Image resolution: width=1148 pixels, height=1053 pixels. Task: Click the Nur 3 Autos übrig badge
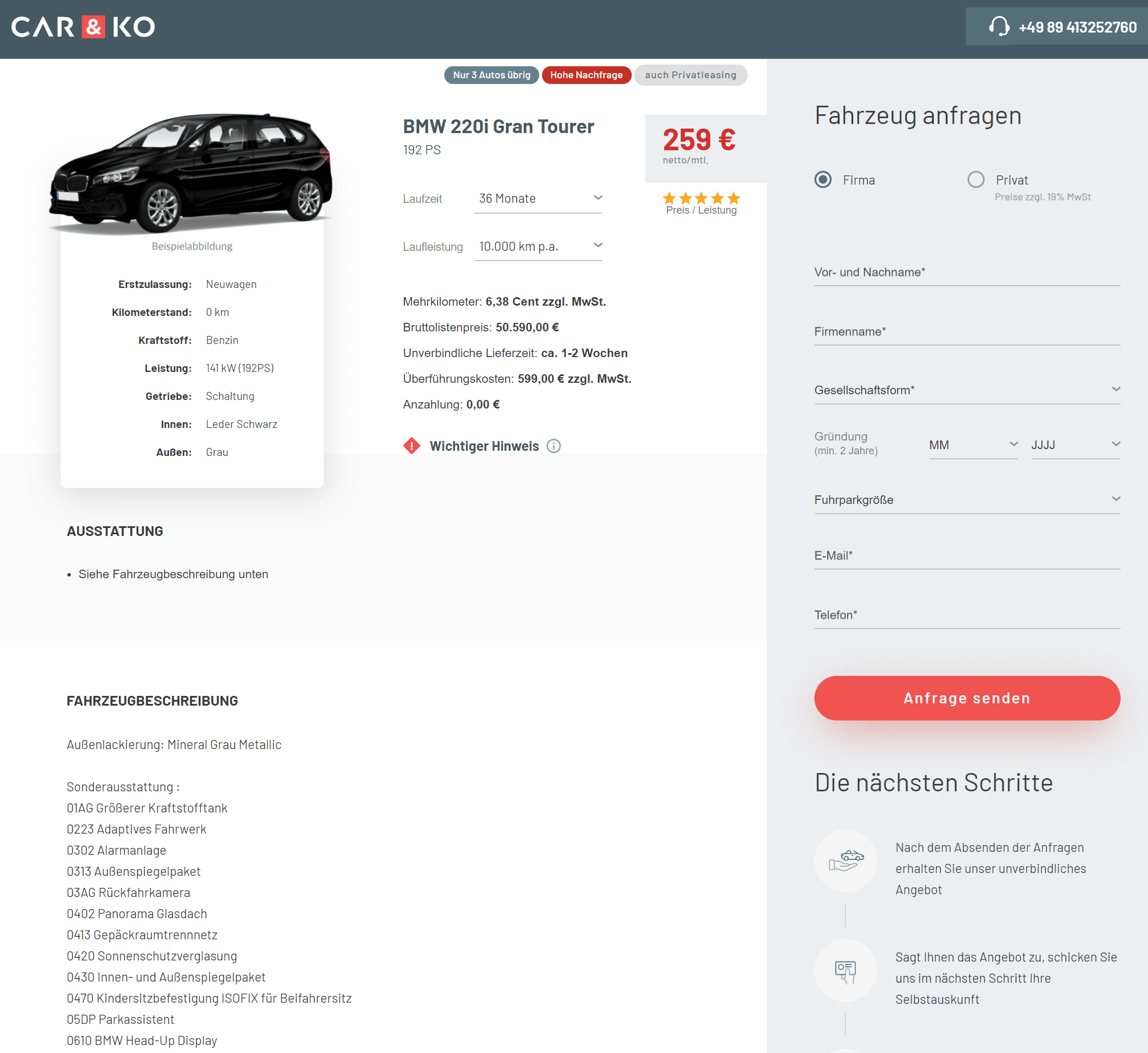pos(491,75)
